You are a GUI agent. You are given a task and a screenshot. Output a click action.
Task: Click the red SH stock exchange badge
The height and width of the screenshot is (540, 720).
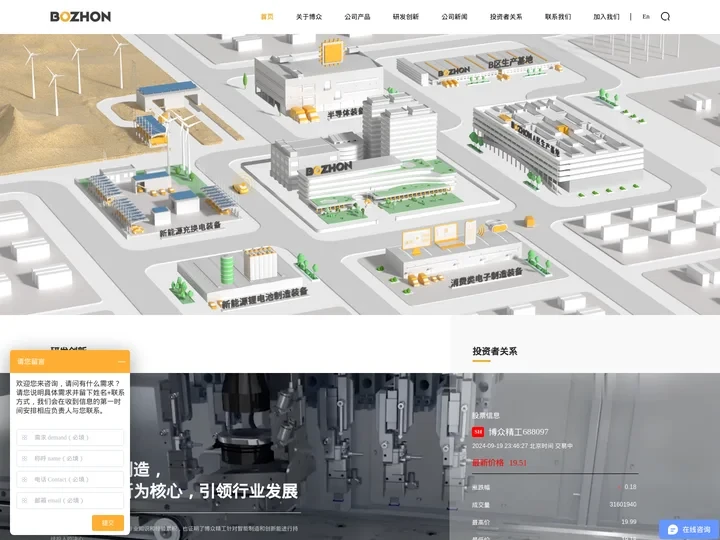478,432
